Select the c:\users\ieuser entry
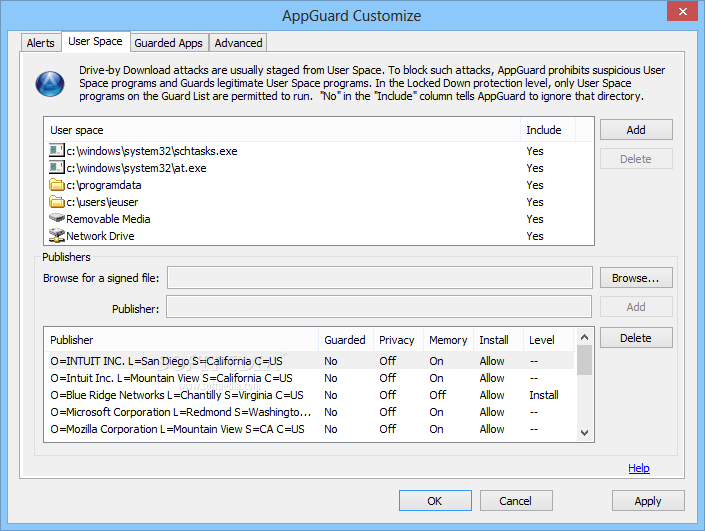The height and width of the screenshot is (531, 705). point(102,202)
